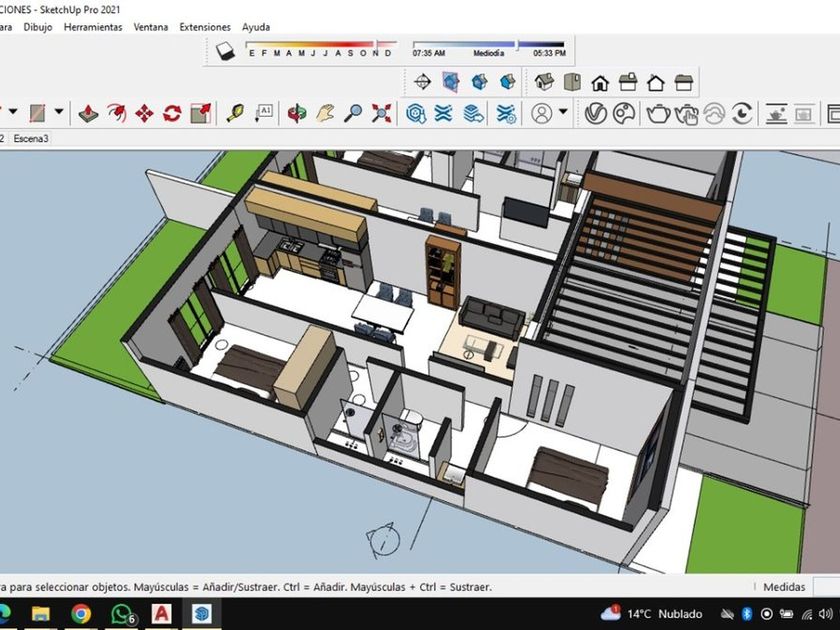Click the Zoom Extents tool
The height and width of the screenshot is (630, 840).
pyautogui.click(x=381, y=113)
